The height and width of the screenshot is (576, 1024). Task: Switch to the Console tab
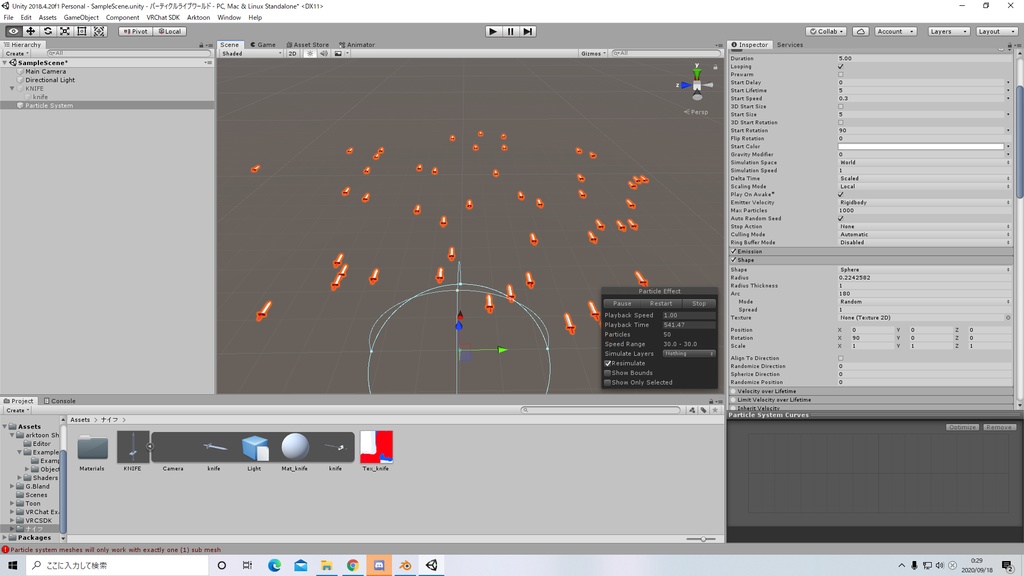pyautogui.click(x=59, y=401)
